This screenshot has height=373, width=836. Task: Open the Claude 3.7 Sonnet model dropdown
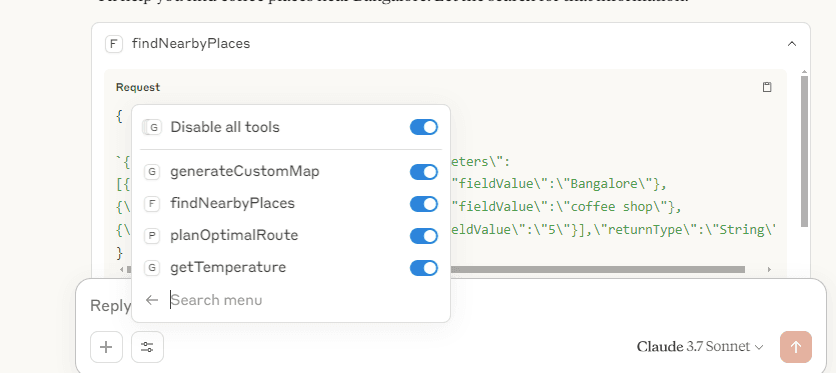(x=700, y=347)
